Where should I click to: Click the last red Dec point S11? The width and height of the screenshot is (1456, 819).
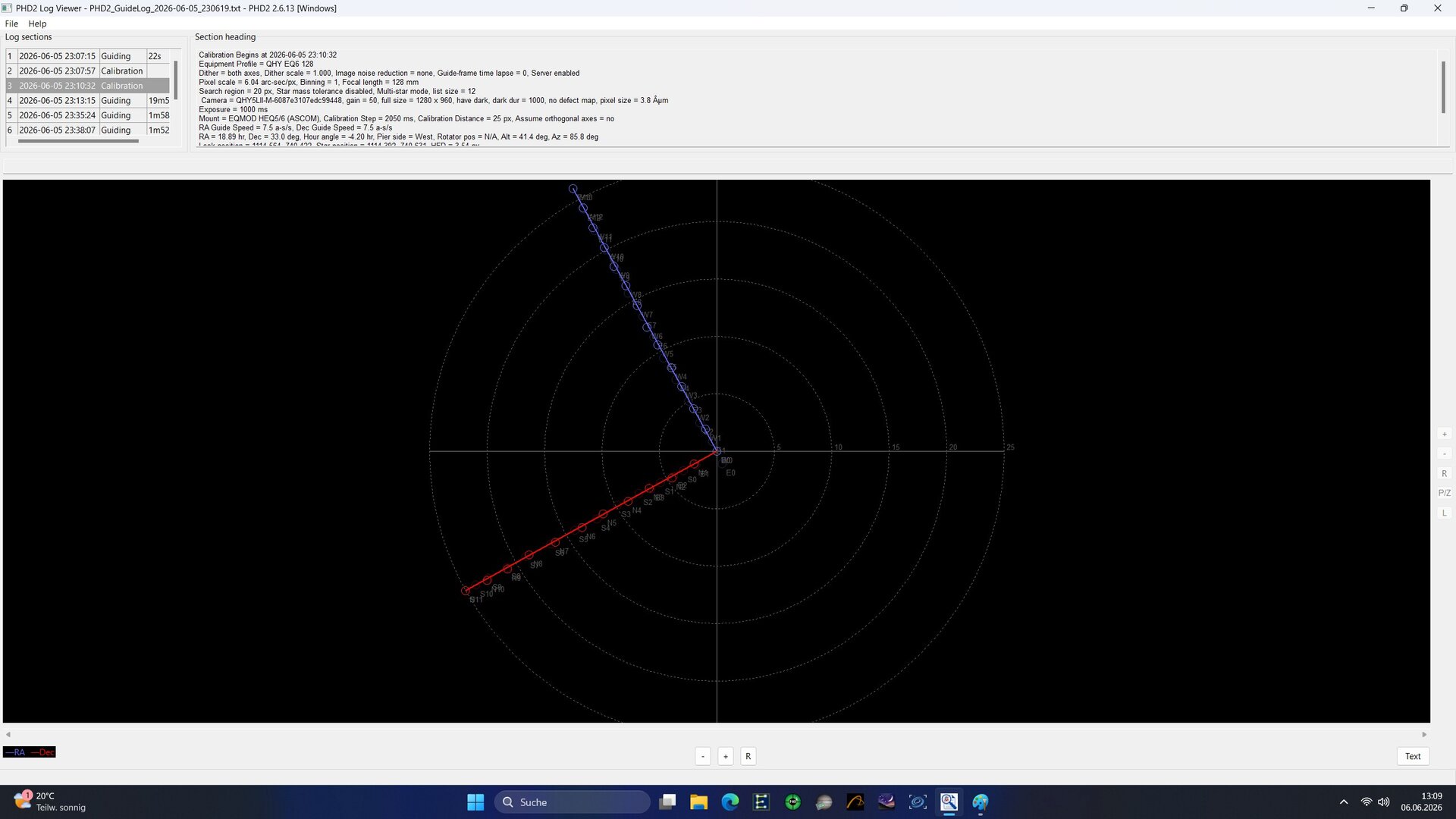point(466,590)
